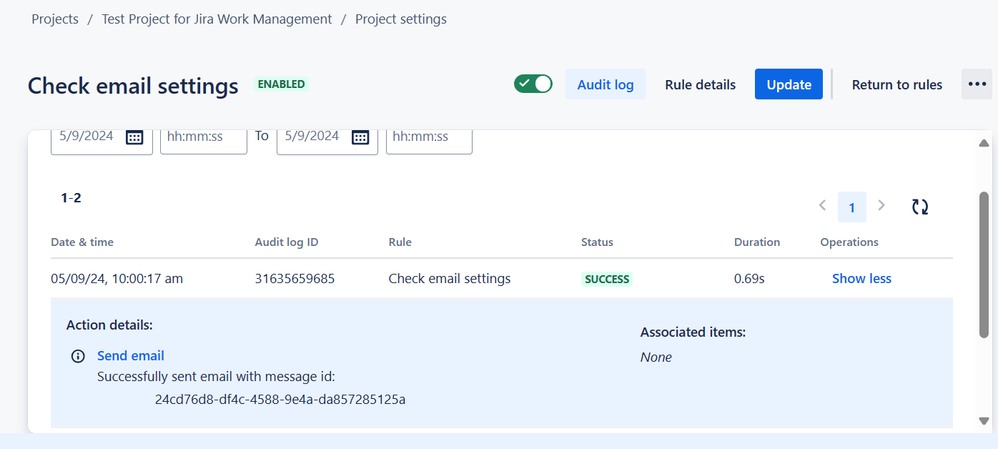Click the Successfully sent email message text
The width and height of the screenshot is (998, 449).
point(216,377)
